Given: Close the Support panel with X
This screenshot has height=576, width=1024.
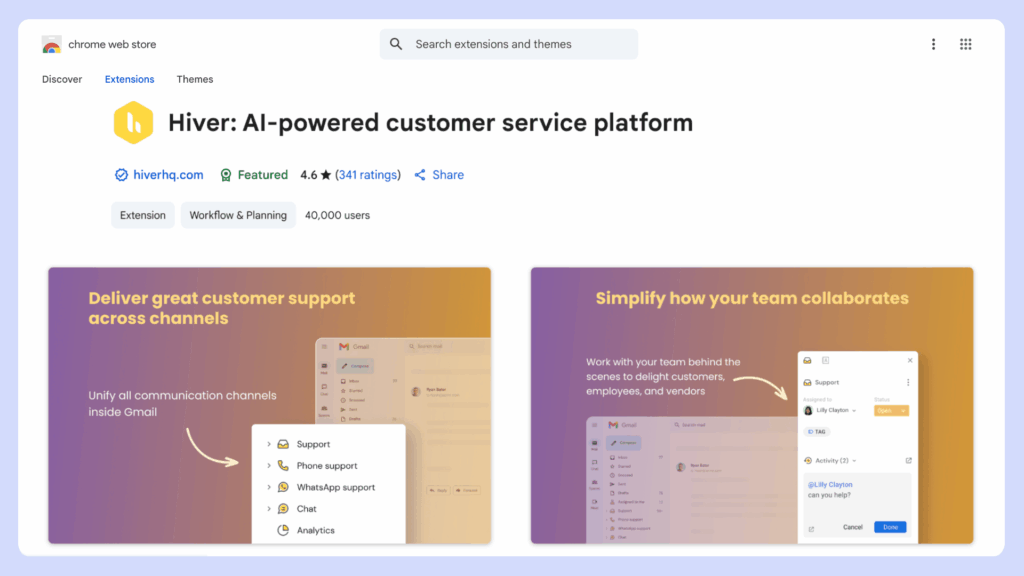Looking at the screenshot, I should coord(910,360).
